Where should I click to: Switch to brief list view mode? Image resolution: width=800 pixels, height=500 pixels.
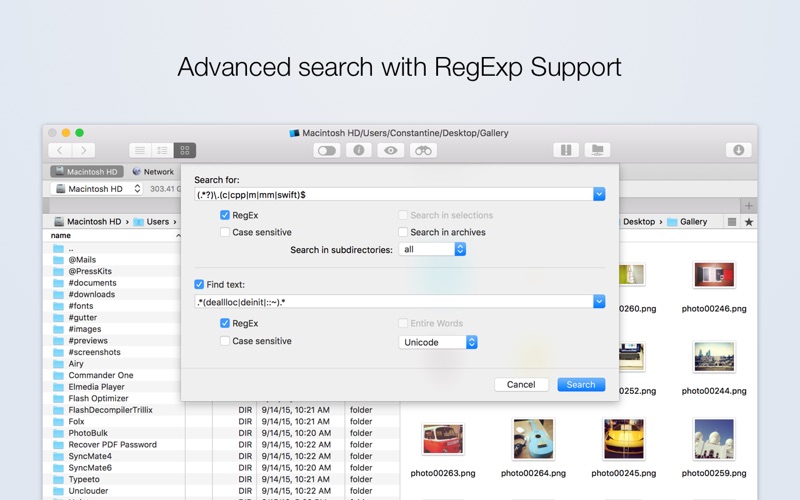162,151
